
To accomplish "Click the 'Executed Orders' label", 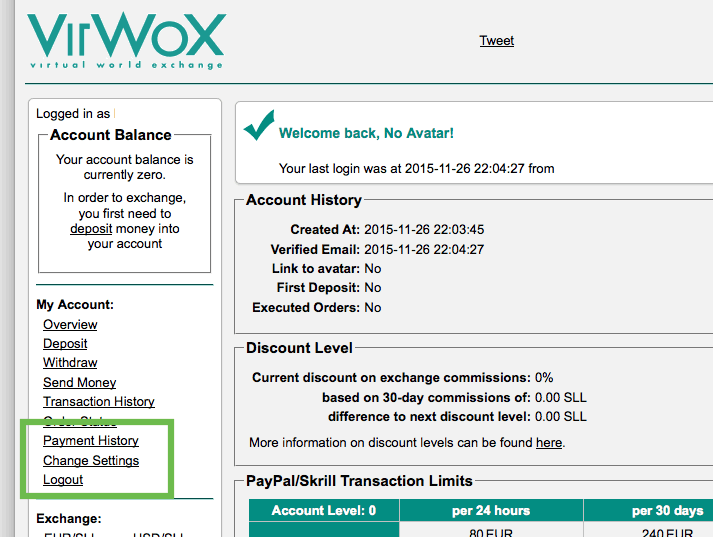I will [306, 307].
